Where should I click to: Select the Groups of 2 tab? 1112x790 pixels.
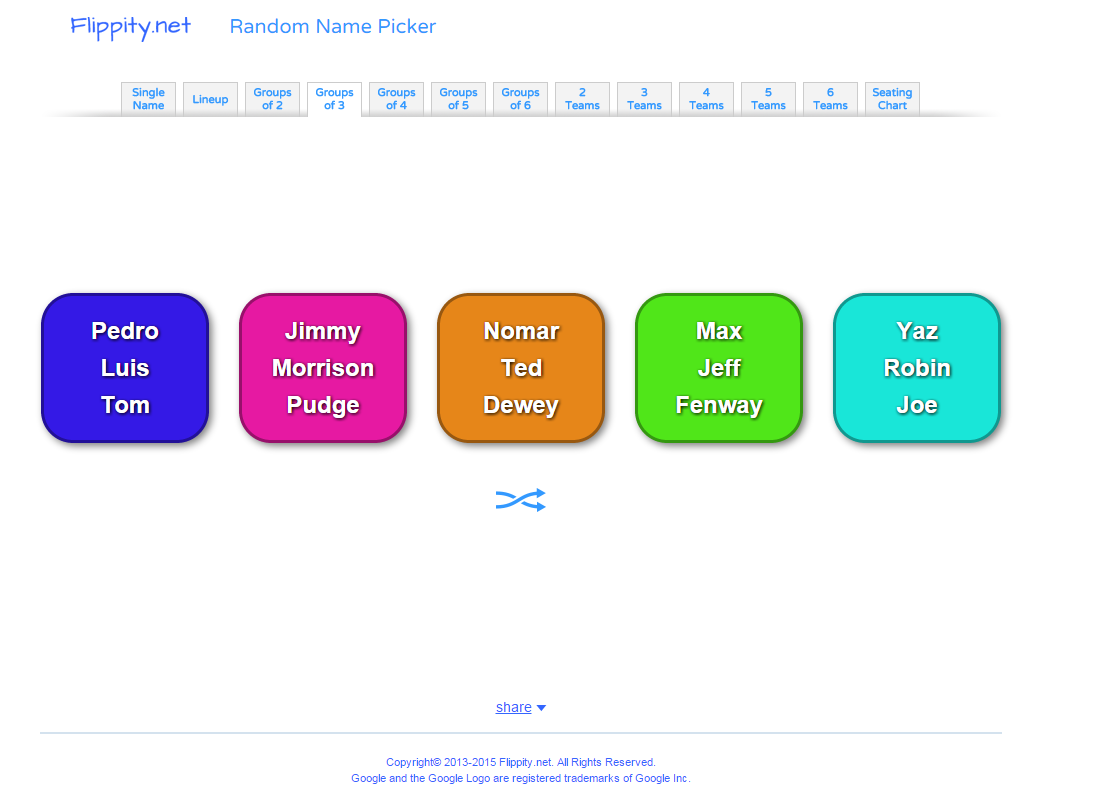point(272,98)
